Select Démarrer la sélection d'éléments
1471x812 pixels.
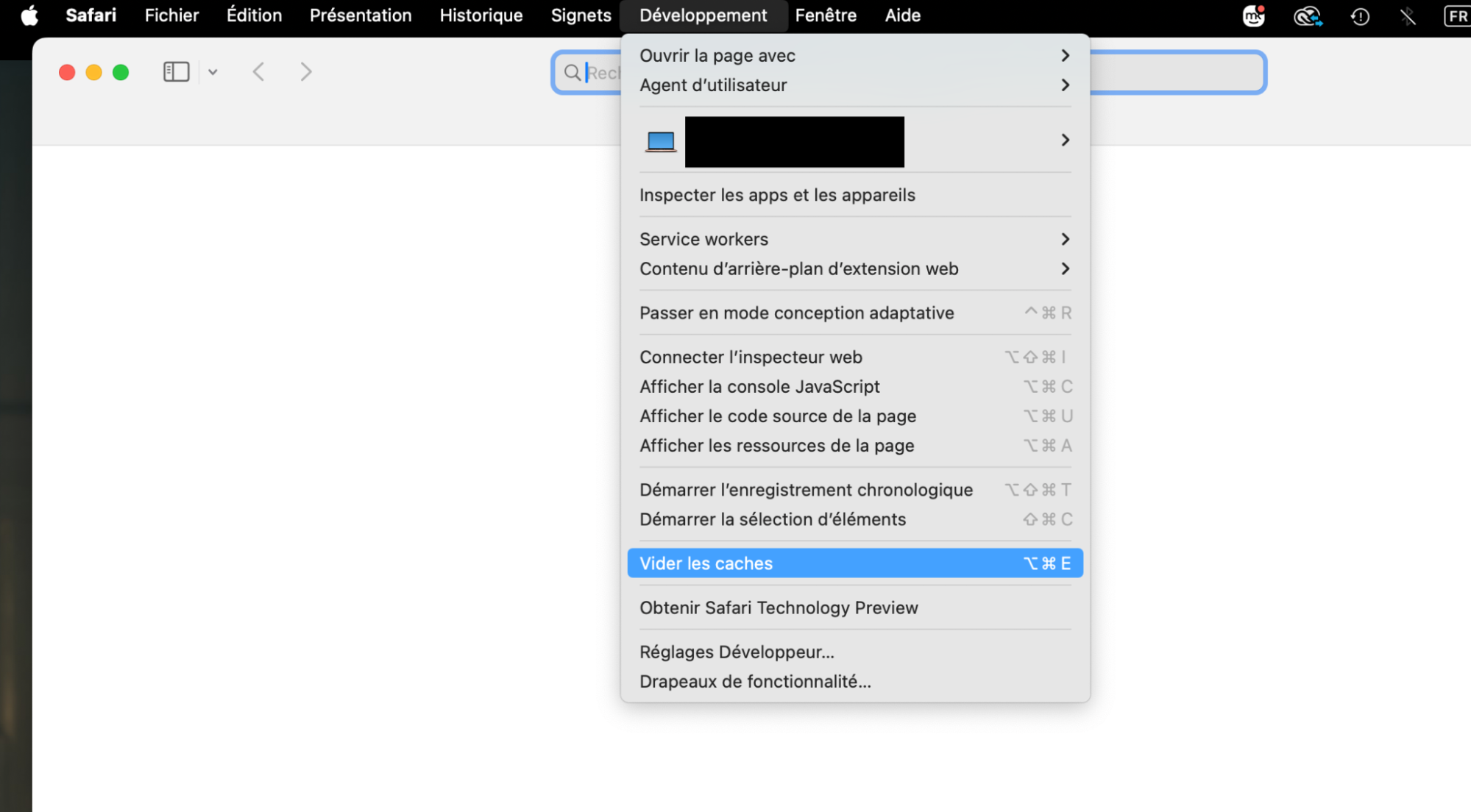pyautogui.click(x=855, y=519)
